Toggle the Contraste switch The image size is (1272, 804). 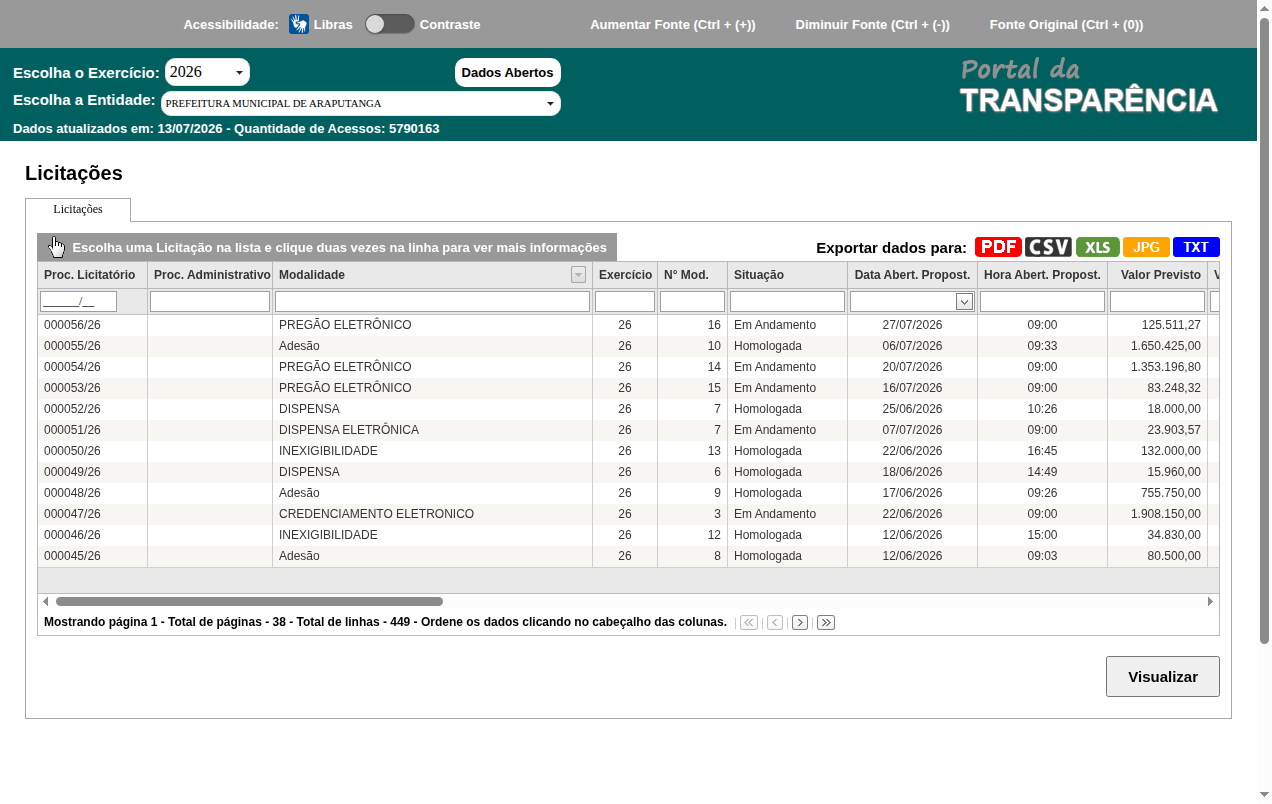coord(389,24)
